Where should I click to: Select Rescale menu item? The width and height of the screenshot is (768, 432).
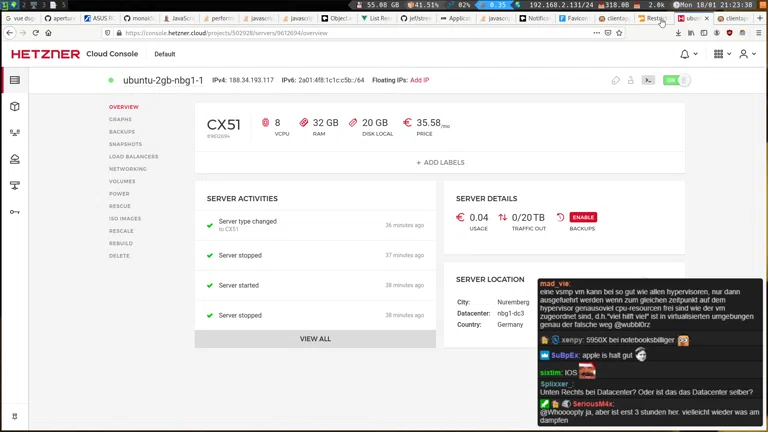[121, 231]
